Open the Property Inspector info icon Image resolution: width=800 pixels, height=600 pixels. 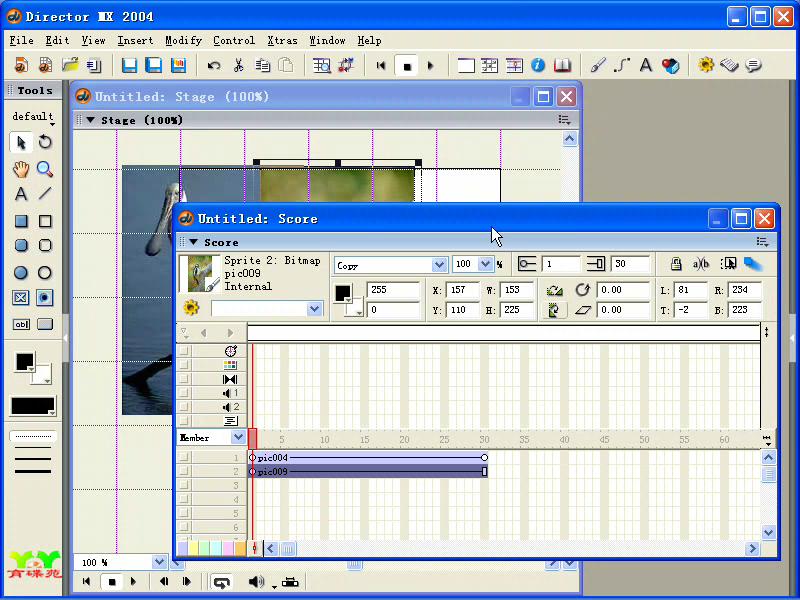(538, 65)
